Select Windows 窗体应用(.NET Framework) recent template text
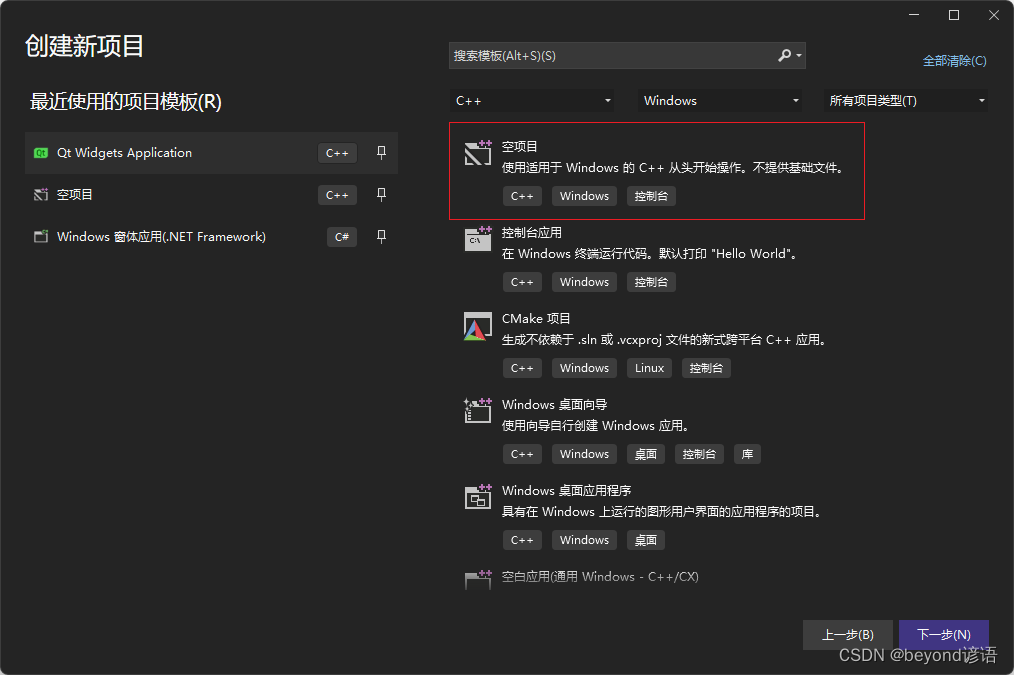This screenshot has height=675, width=1014. coord(161,237)
